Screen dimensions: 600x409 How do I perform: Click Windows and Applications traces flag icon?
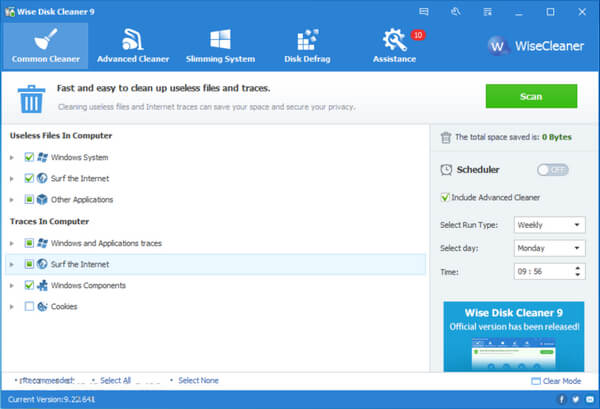point(42,243)
